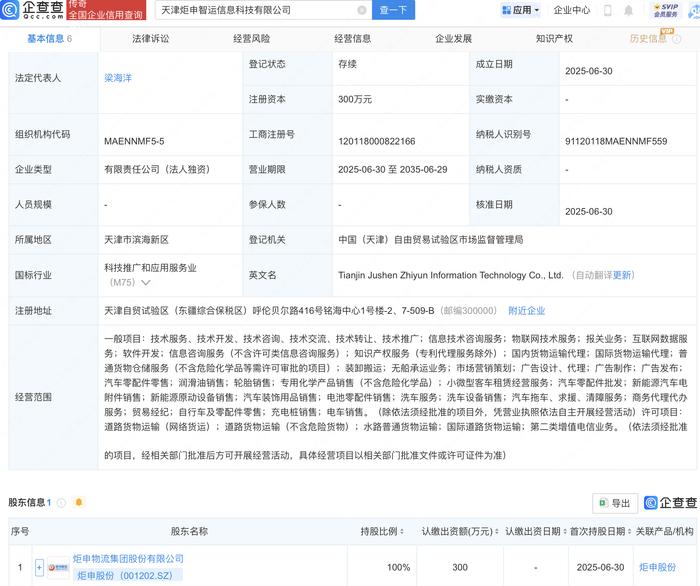Click 有限责任公司（法人独资） company type

click(157, 170)
